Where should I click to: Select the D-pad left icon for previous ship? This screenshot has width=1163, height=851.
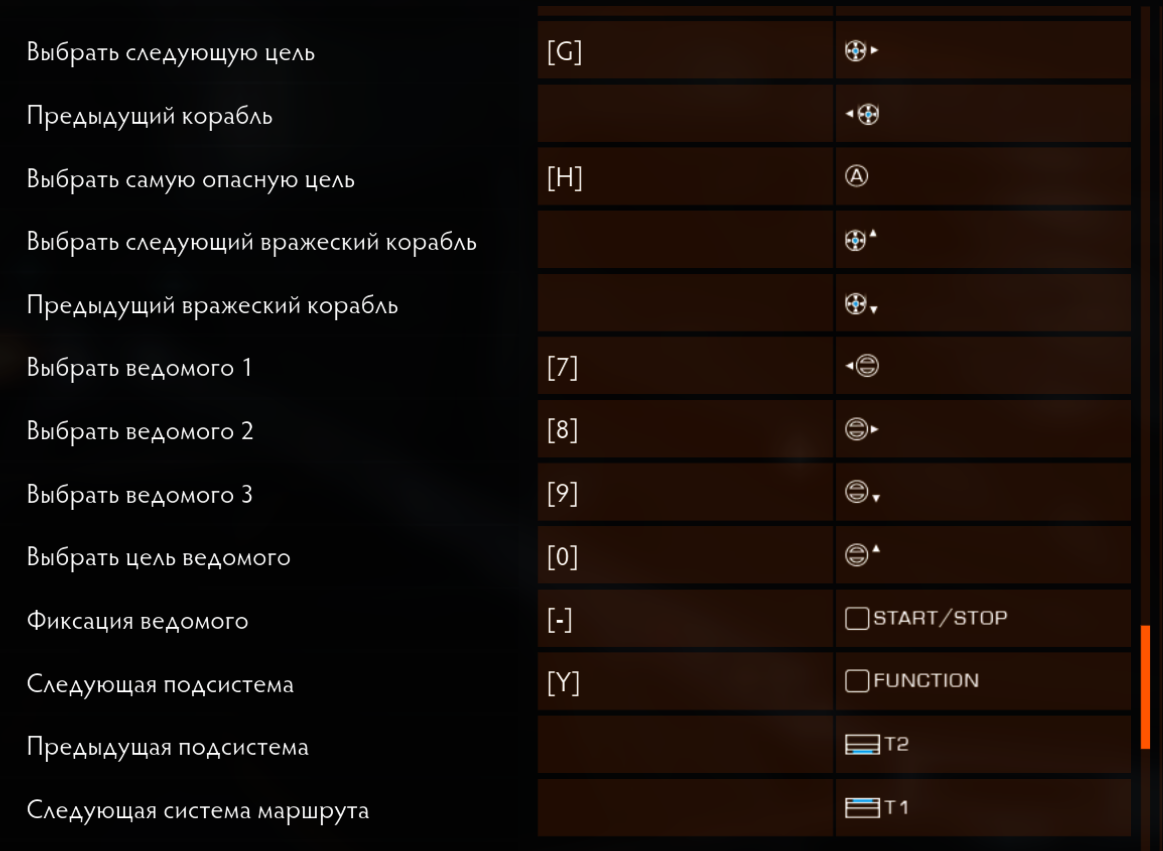[x=862, y=114]
